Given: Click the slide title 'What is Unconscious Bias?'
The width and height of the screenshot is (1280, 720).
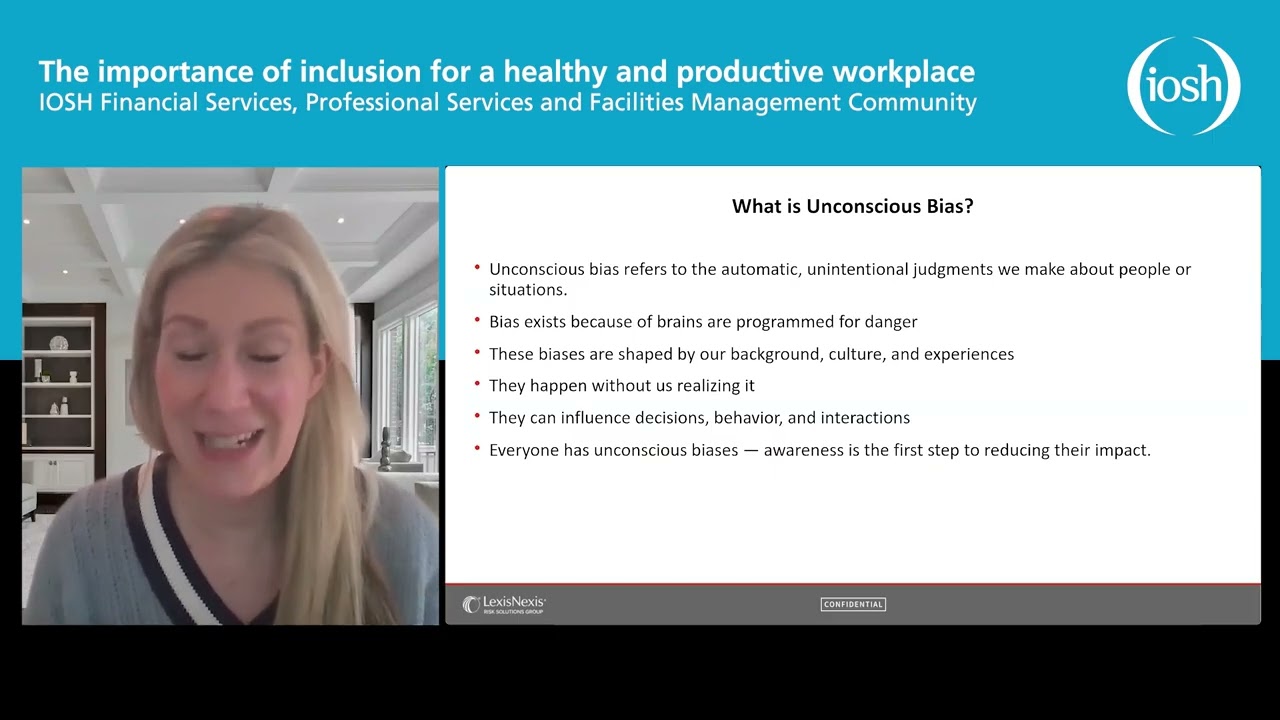Looking at the screenshot, I should pyautogui.click(x=852, y=206).
